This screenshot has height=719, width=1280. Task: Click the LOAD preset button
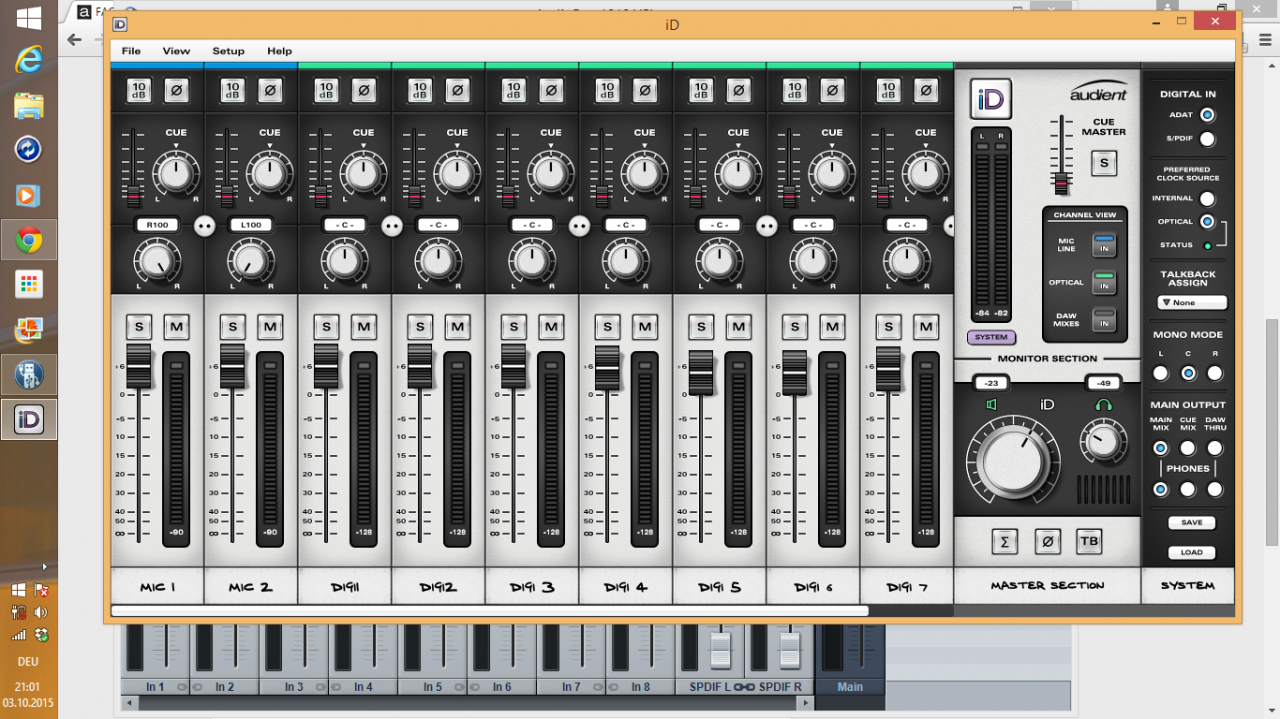[x=1191, y=552]
